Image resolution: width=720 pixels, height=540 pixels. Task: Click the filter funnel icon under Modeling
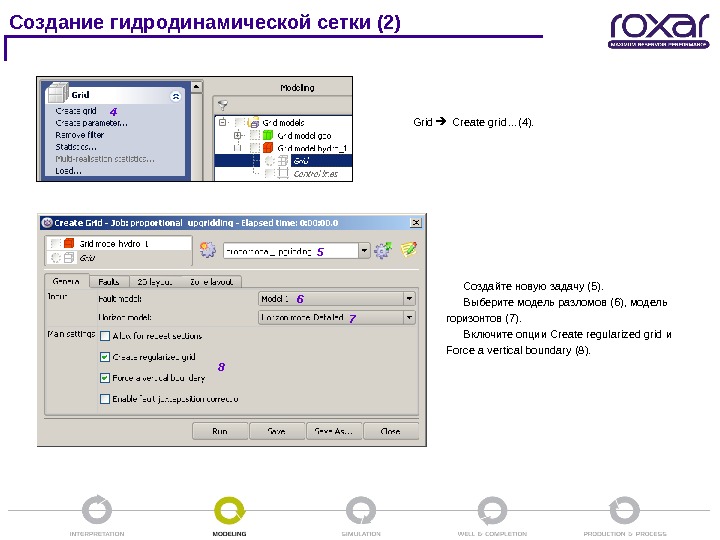(223, 105)
